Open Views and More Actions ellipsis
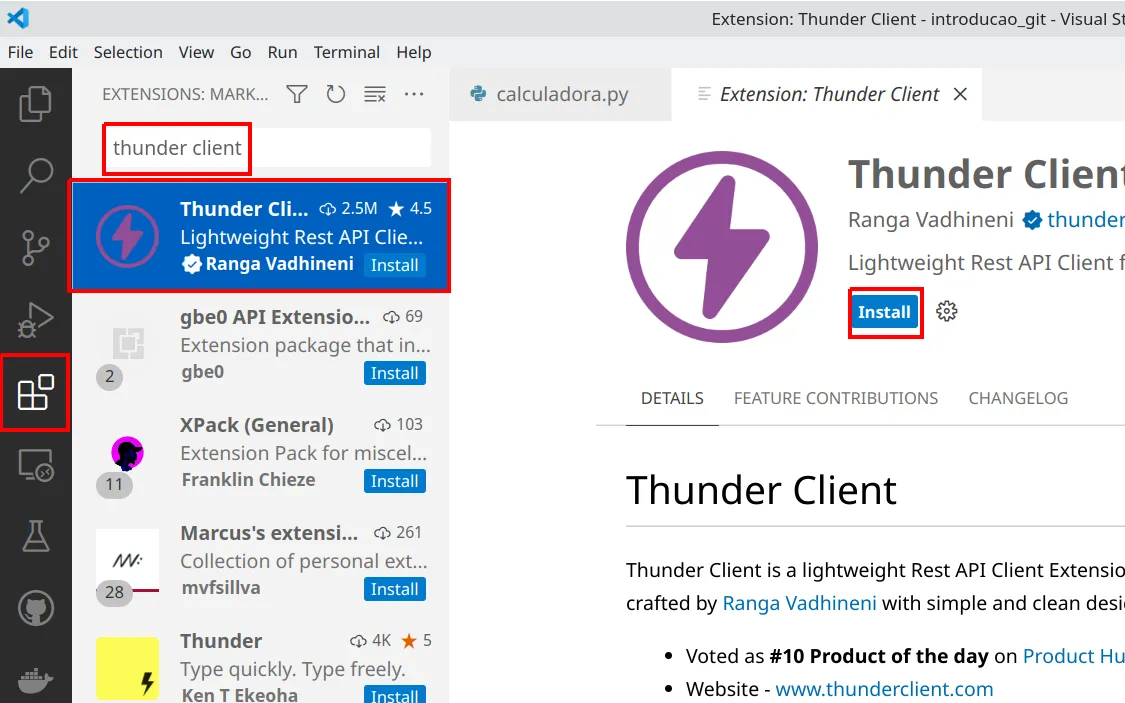1125x703 pixels. (414, 94)
